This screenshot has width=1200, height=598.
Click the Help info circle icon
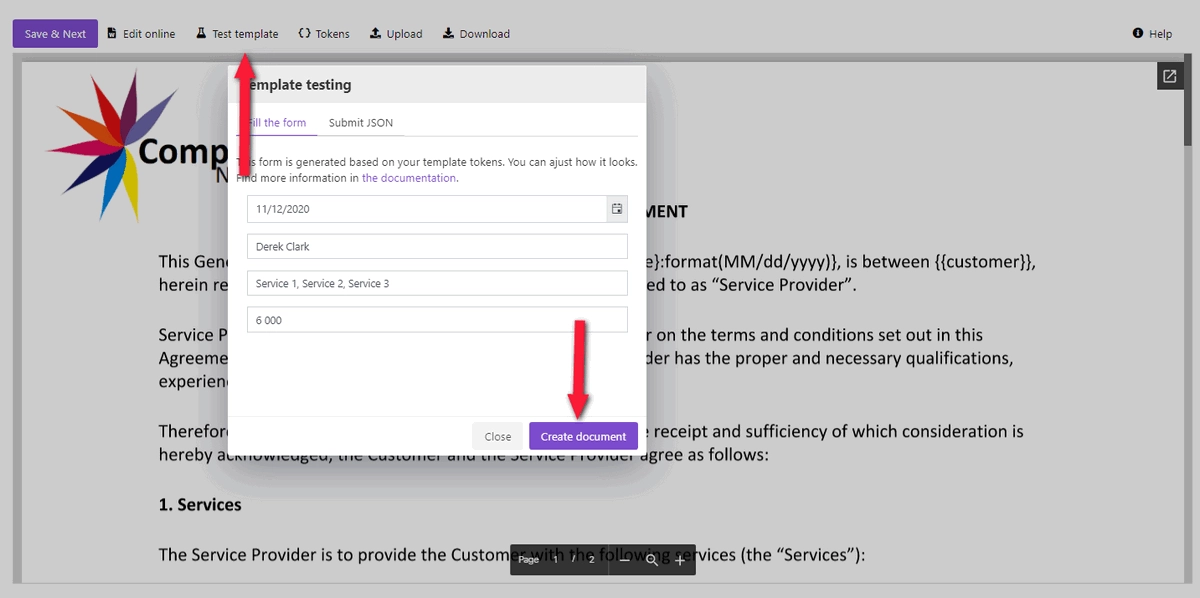click(1138, 34)
